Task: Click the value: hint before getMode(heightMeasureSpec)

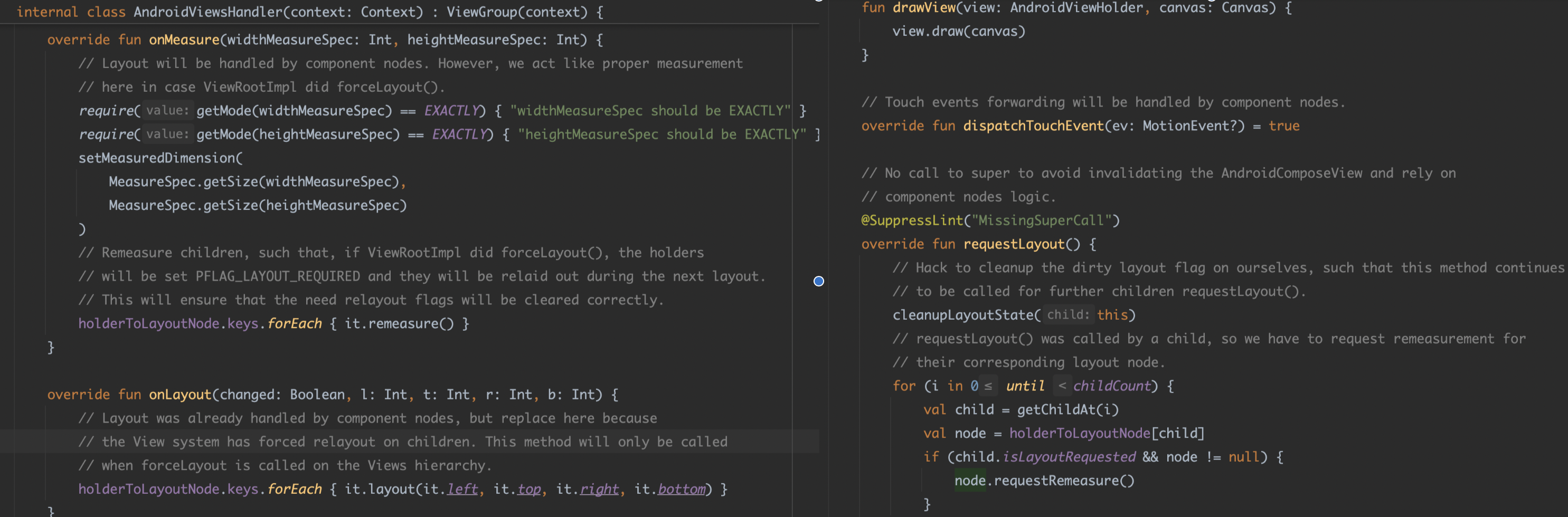Action: [167, 135]
